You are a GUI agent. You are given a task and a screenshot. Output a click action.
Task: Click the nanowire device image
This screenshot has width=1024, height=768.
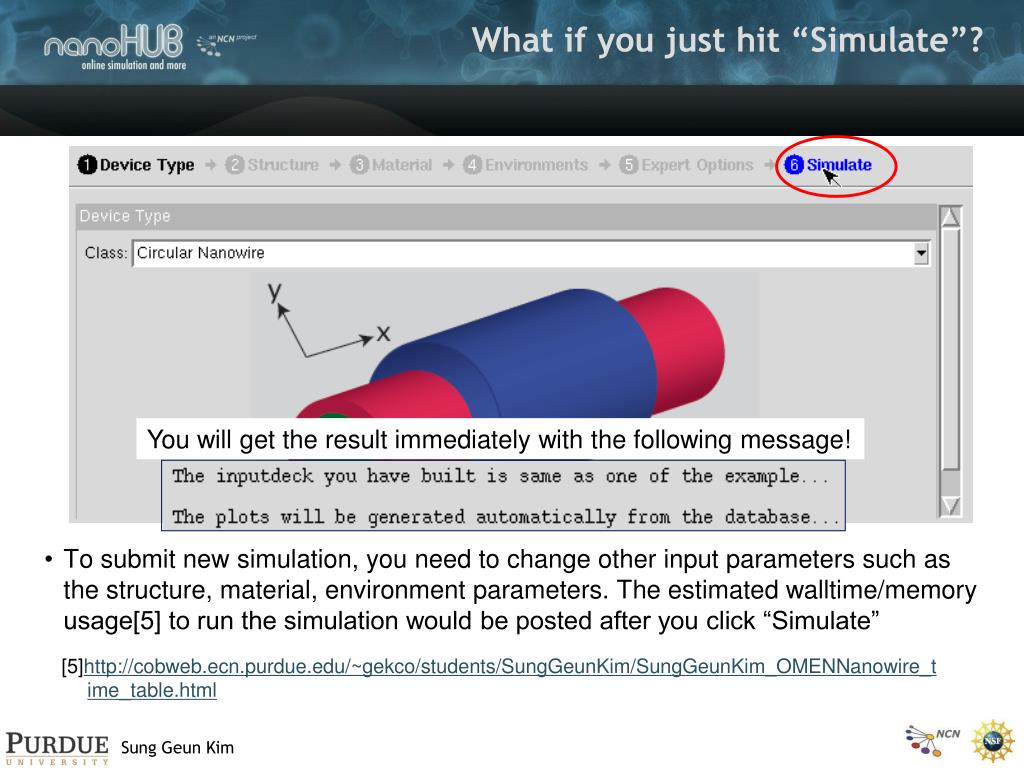pos(505,346)
